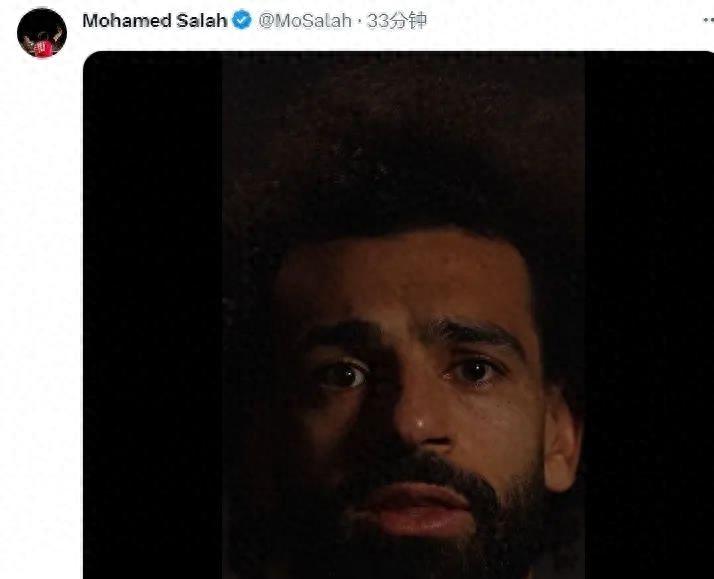
Task: View the account by clicking the small profile picture
Action: [41, 34]
